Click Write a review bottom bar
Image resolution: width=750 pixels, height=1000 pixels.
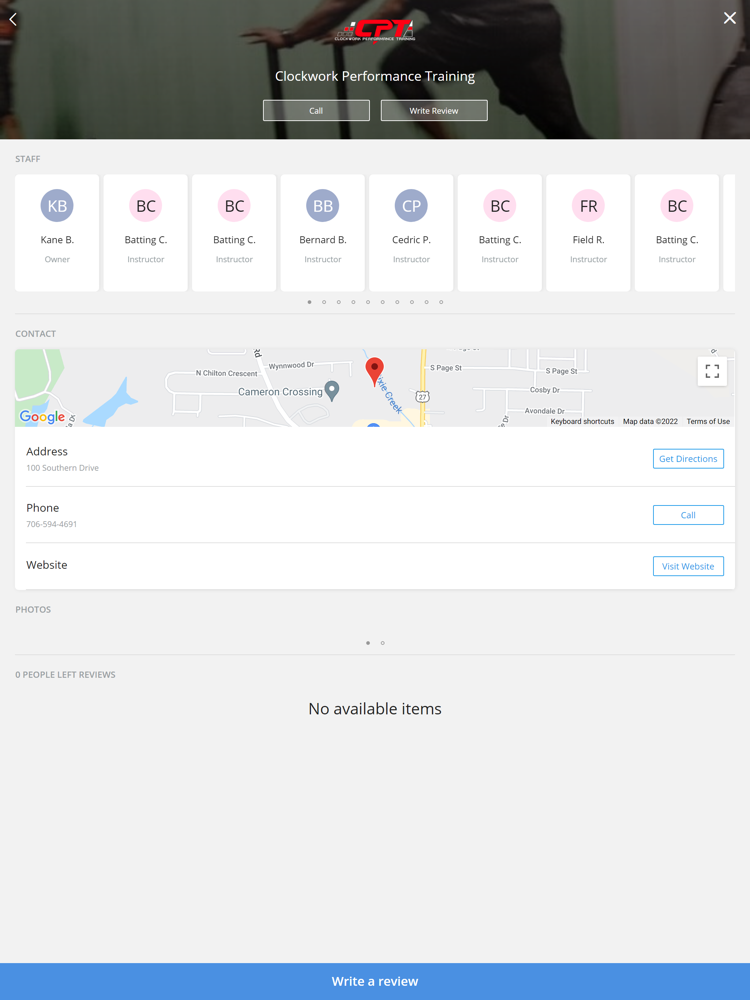[375, 982]
